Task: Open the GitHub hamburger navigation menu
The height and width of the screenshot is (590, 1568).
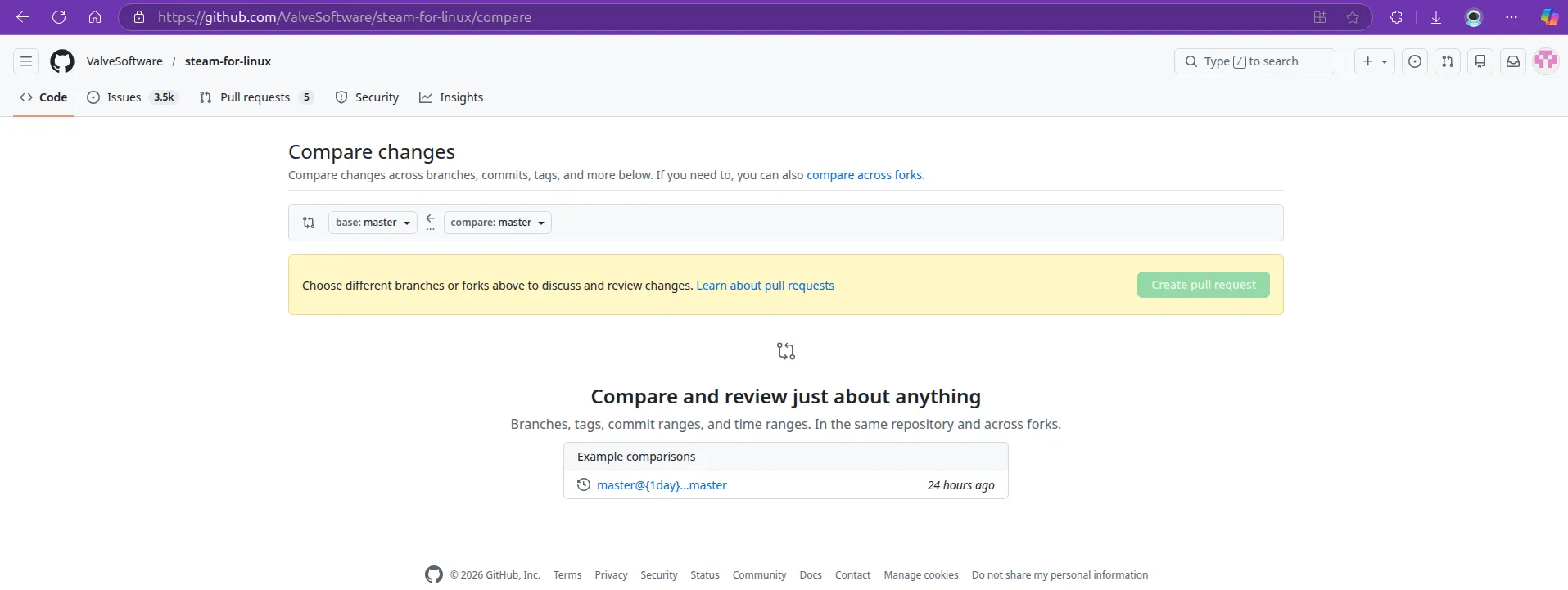Action: pyautogui.click(x=26, y=61)
